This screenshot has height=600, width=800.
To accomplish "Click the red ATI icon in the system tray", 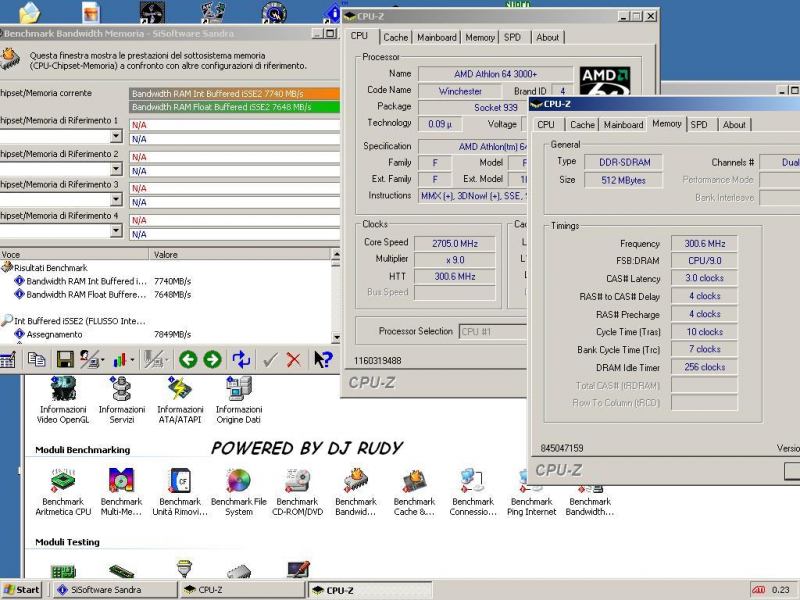I will (x=759, y=590).
